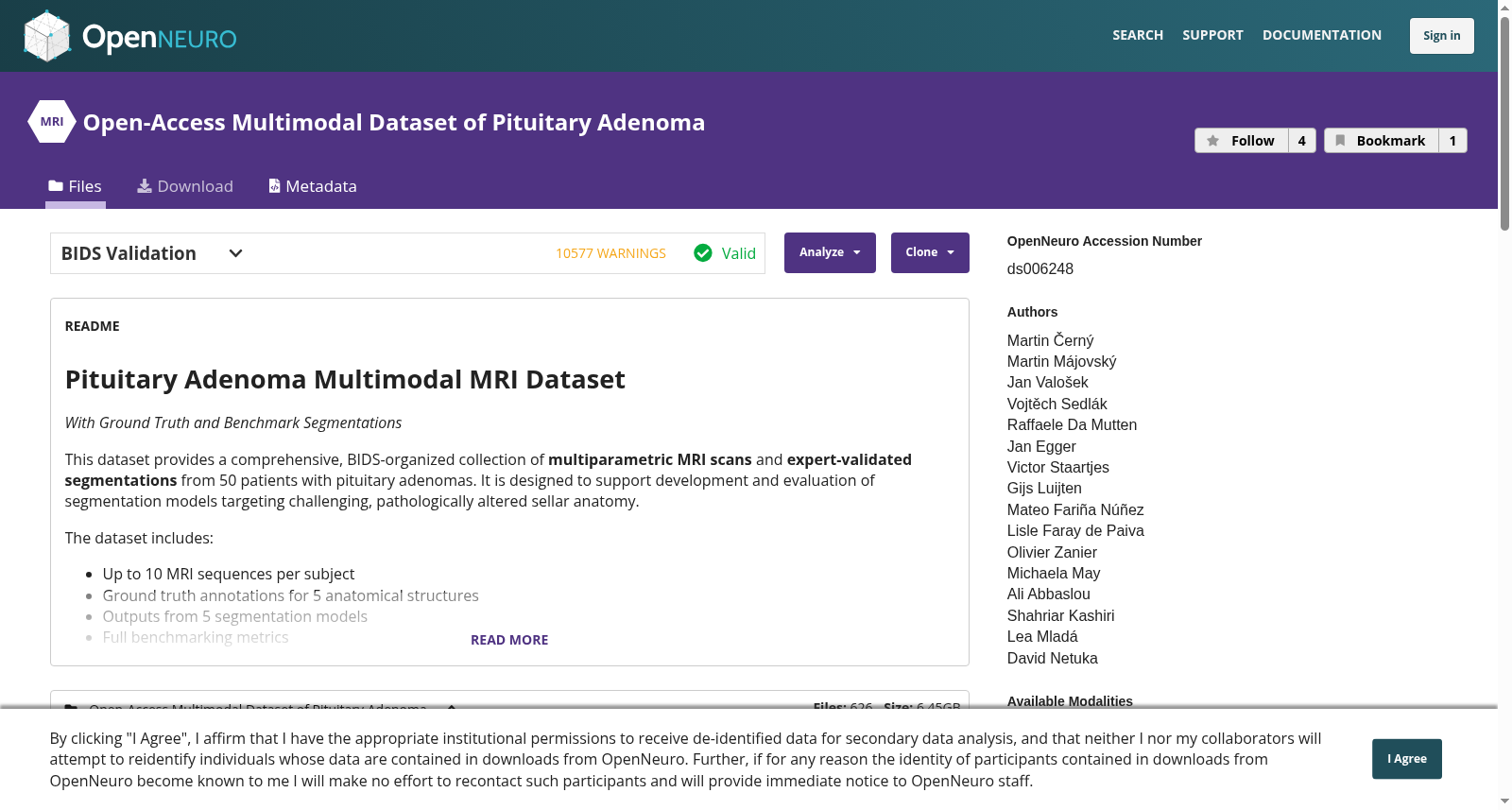The image size is (1512, 810).
Task: Open the OpenNeuro home logo
Action: tap(130, 36)
